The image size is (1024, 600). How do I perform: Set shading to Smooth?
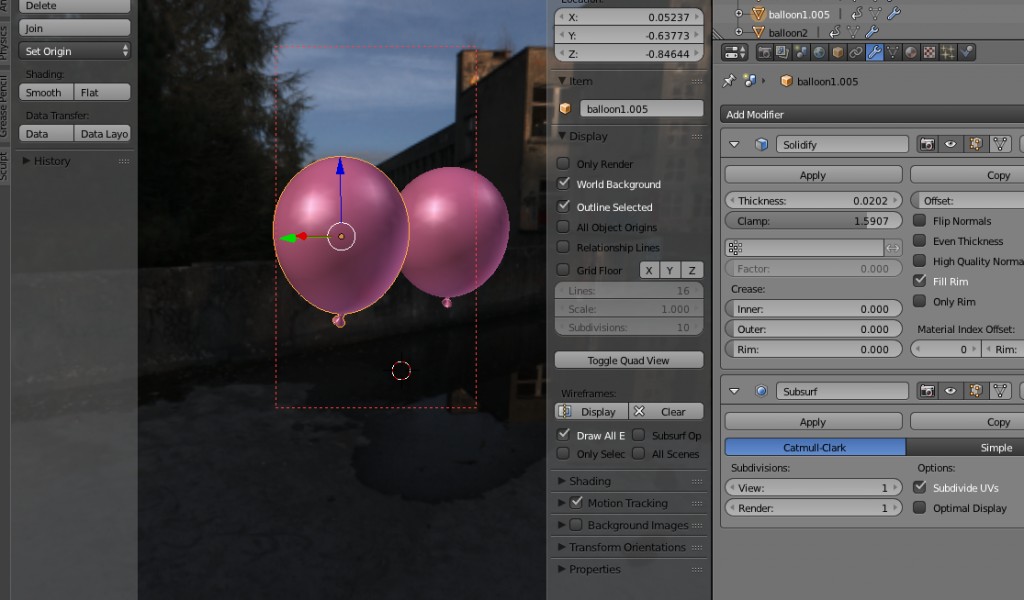point(46,93)
